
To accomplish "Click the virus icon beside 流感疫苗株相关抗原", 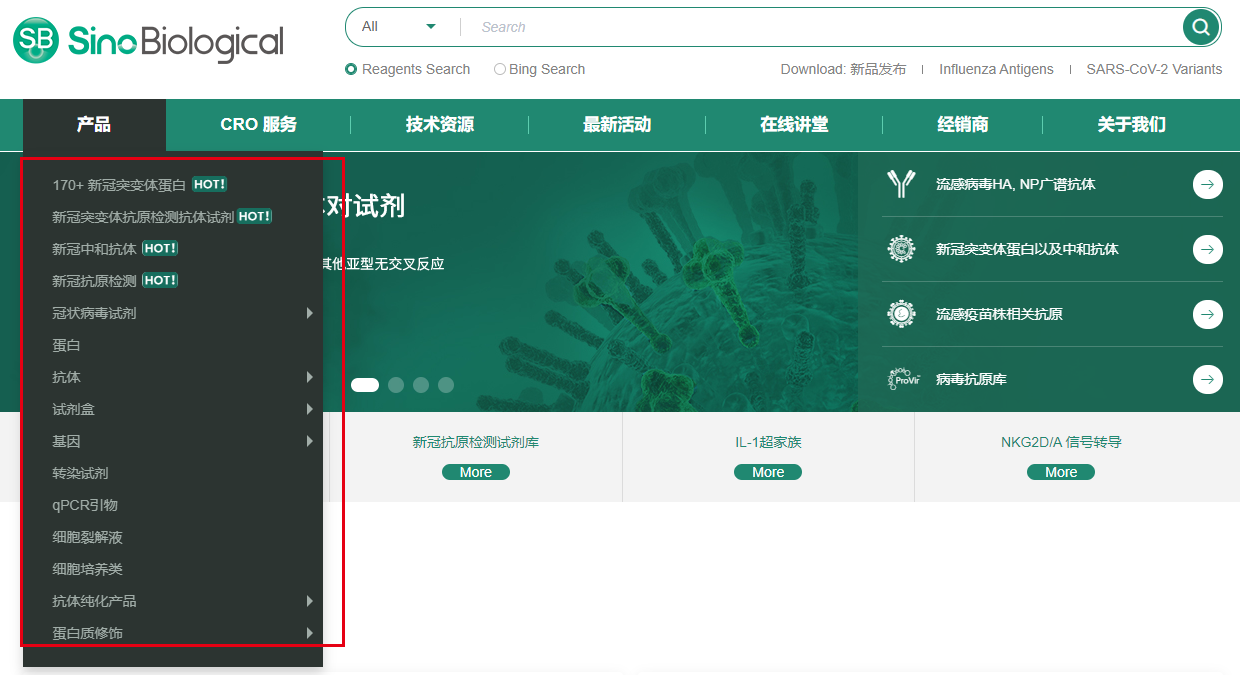I will click(x=902, y=314).
